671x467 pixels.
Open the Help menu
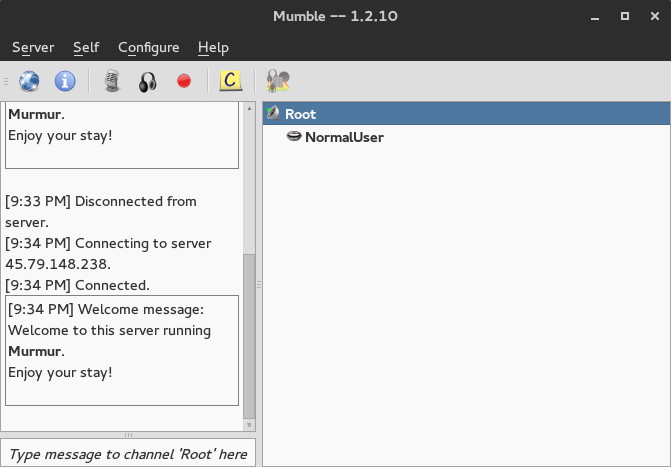tap(213, 47)
